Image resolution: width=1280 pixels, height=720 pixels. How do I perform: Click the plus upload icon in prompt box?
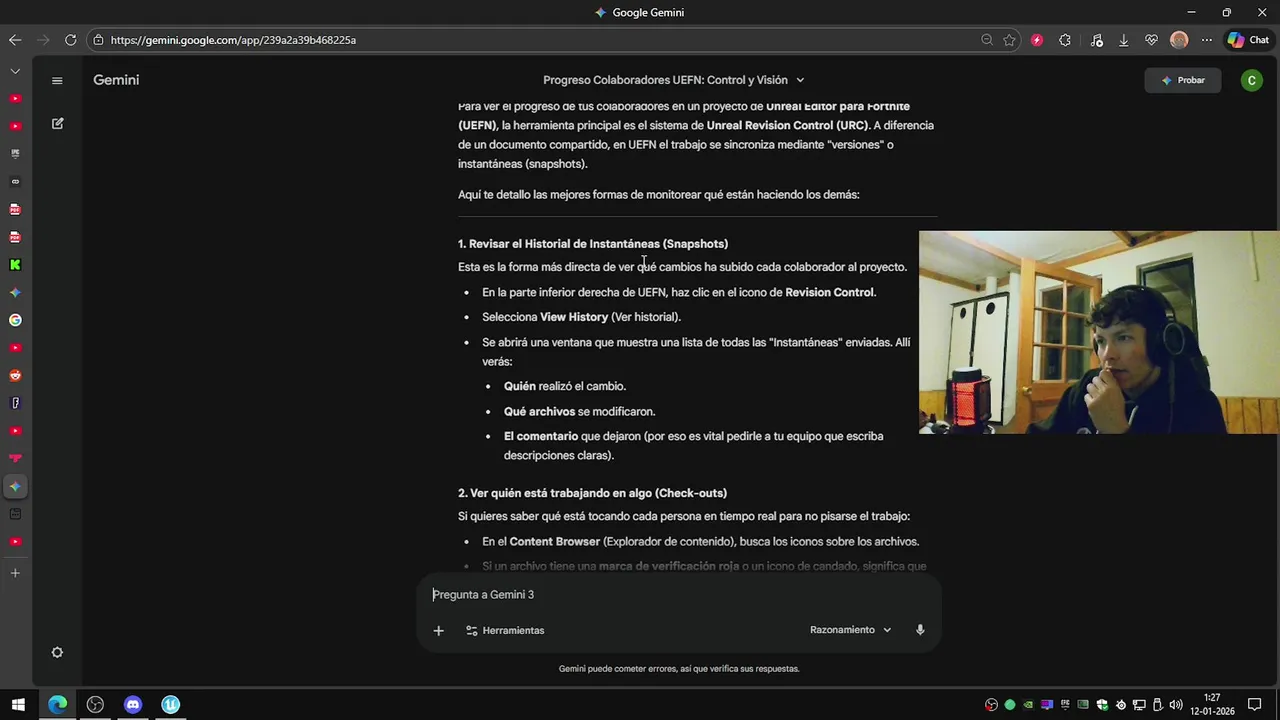(x=438, y=630)
